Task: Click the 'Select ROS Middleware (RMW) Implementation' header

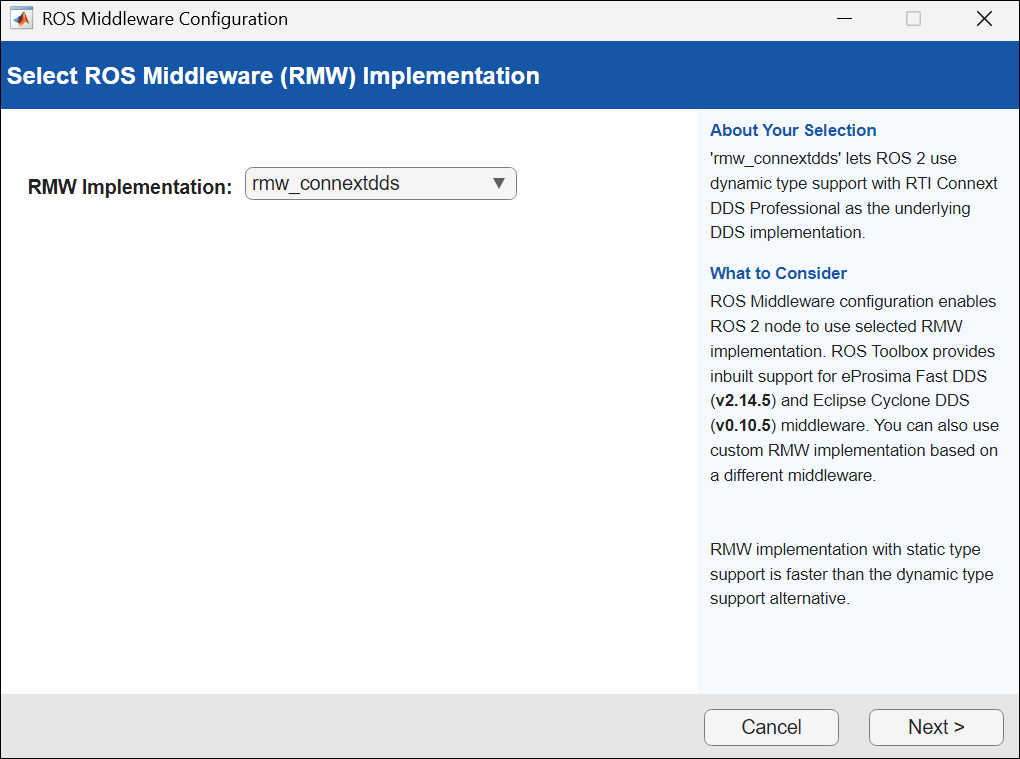Action: [273, 76]
